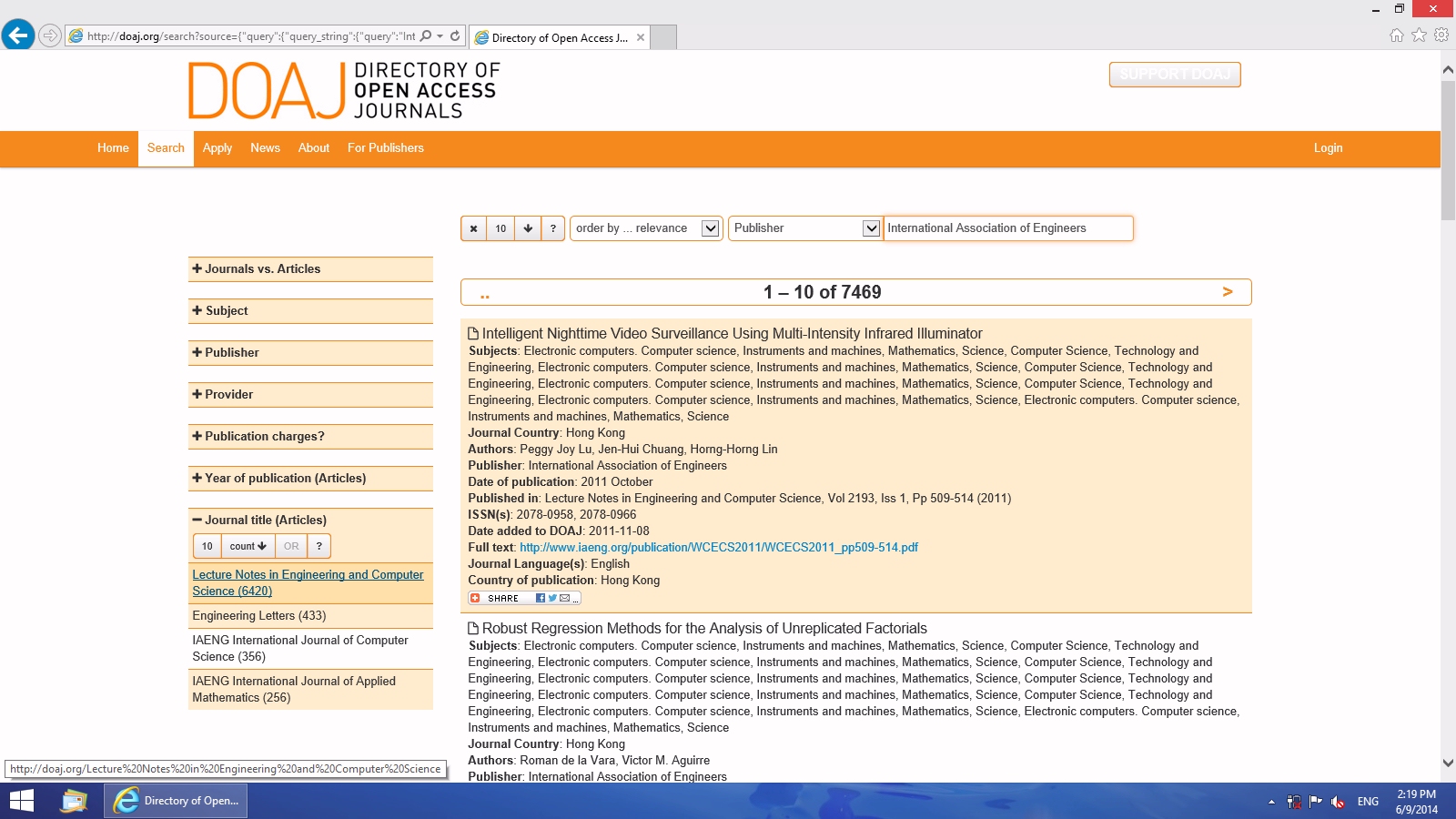1456x819 pixels.
Task: Click the results-per-page button showing 10 in the search bar
Action: coord(500,228)
